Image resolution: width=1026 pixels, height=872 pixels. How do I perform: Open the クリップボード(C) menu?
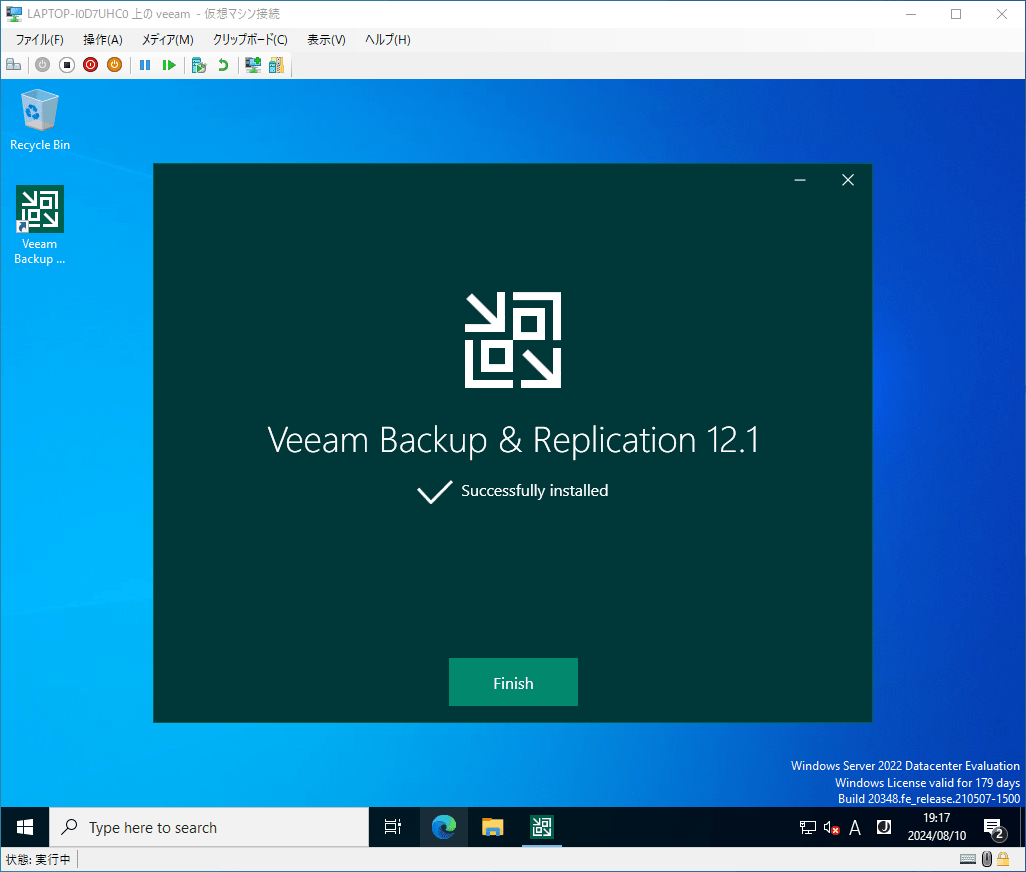click(250, 39)
